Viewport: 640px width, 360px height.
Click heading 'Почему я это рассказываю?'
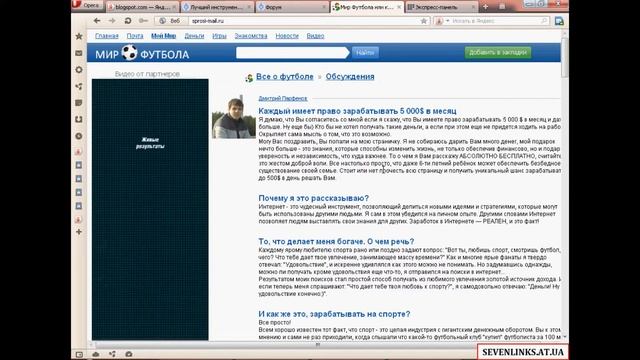pyautogui.click(x=313, y=198)
